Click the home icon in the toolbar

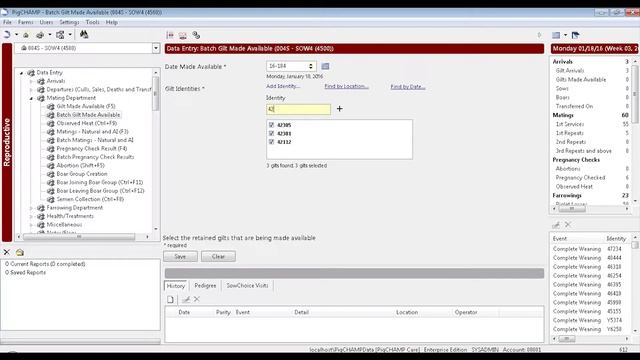point(26,35)
